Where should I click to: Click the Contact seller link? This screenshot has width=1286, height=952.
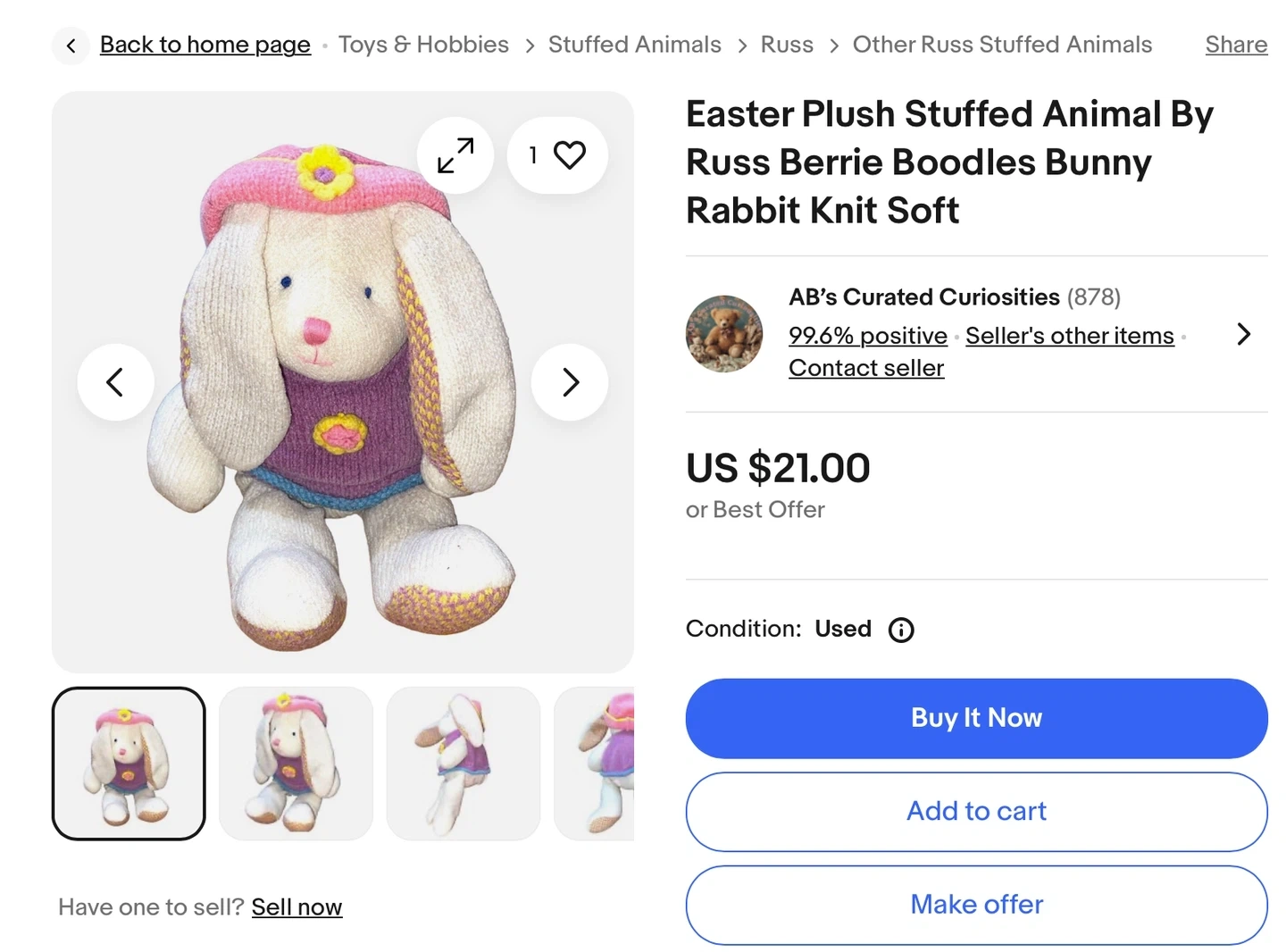click(x=865, y=368)
